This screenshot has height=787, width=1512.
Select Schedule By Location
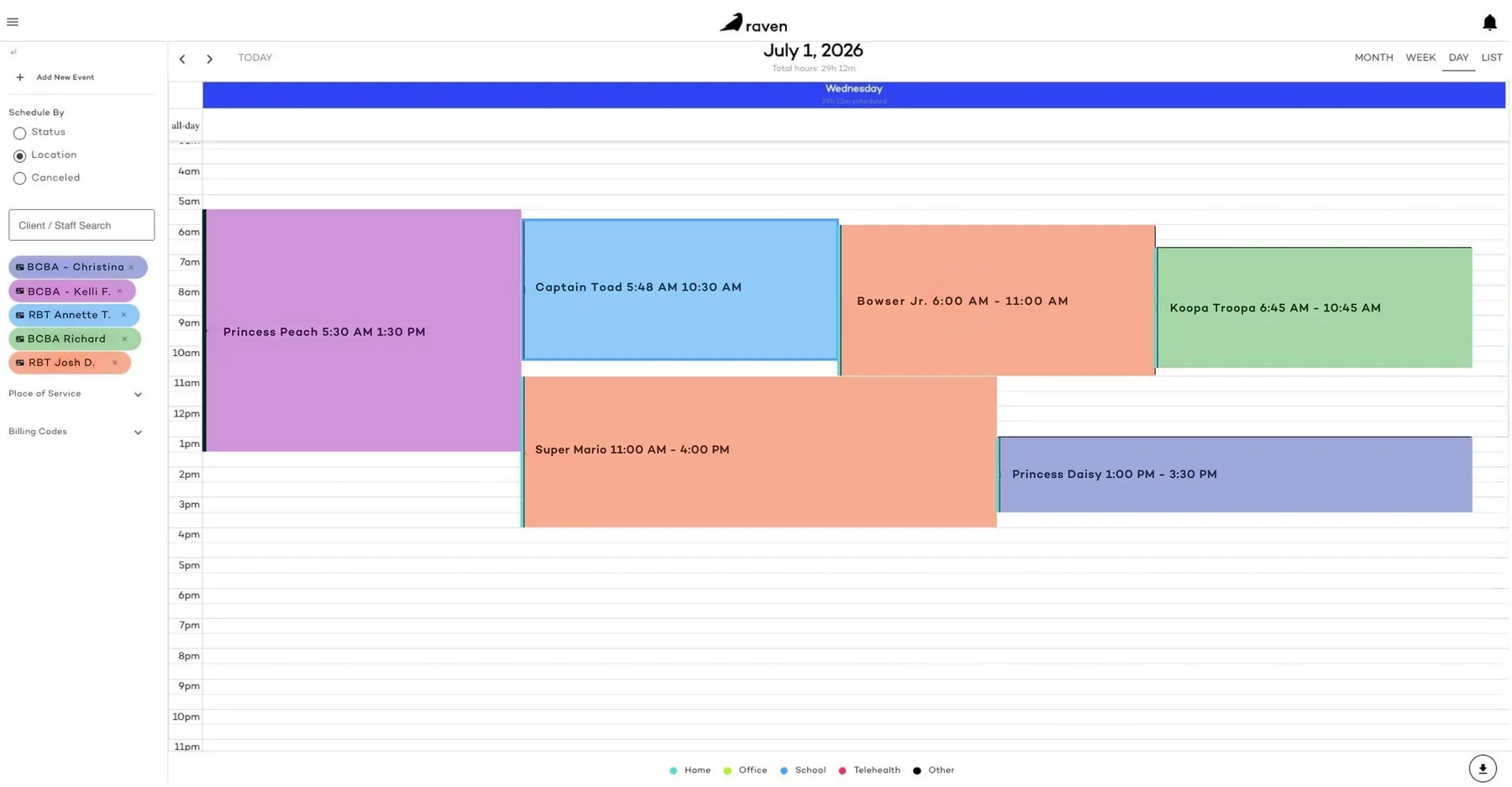(19, 156)
